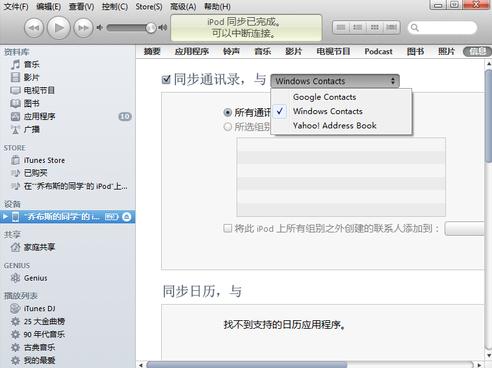Click the search field

pos(442,28)
